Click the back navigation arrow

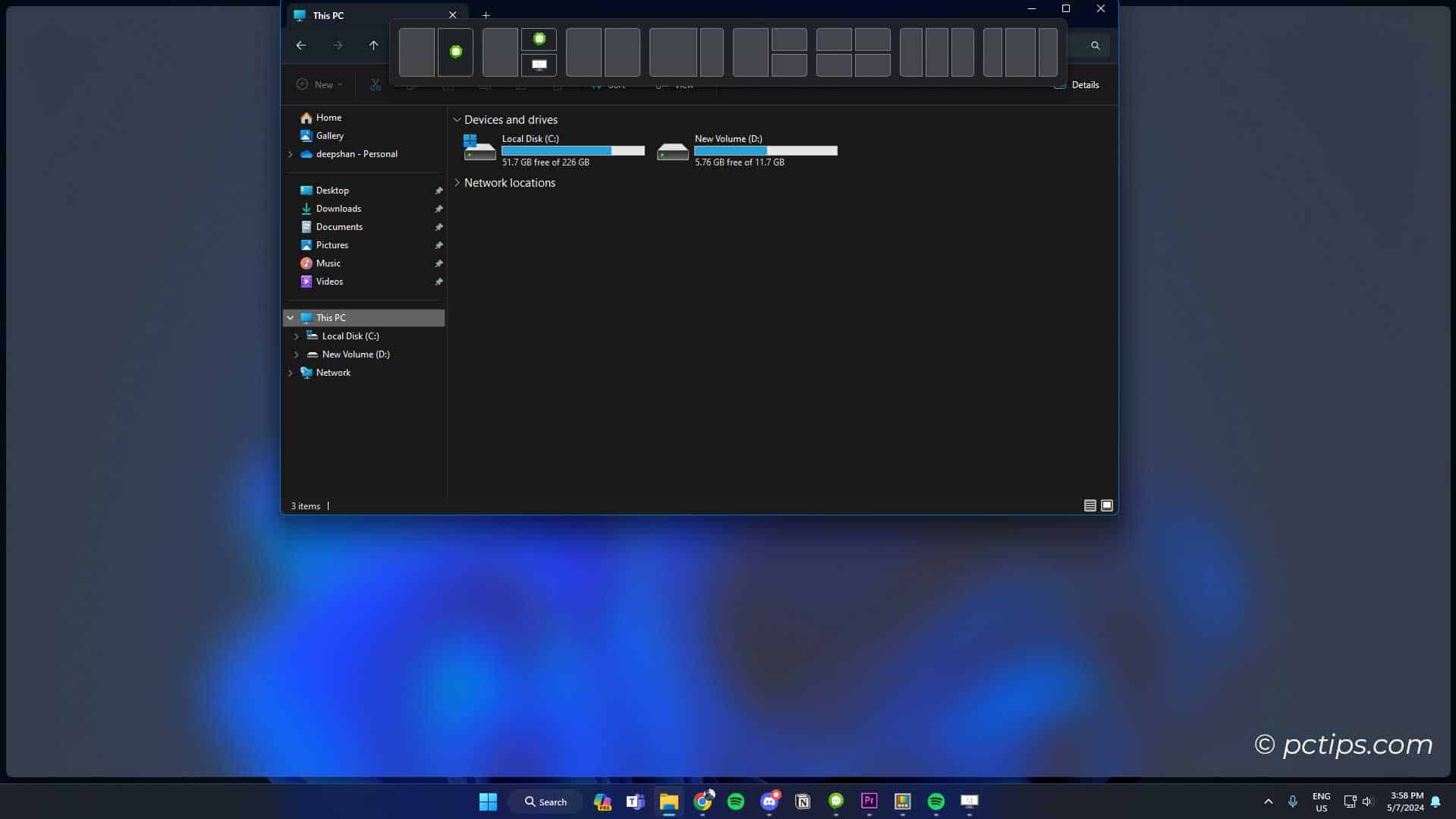pyautogui.click(x=301, y=46)
